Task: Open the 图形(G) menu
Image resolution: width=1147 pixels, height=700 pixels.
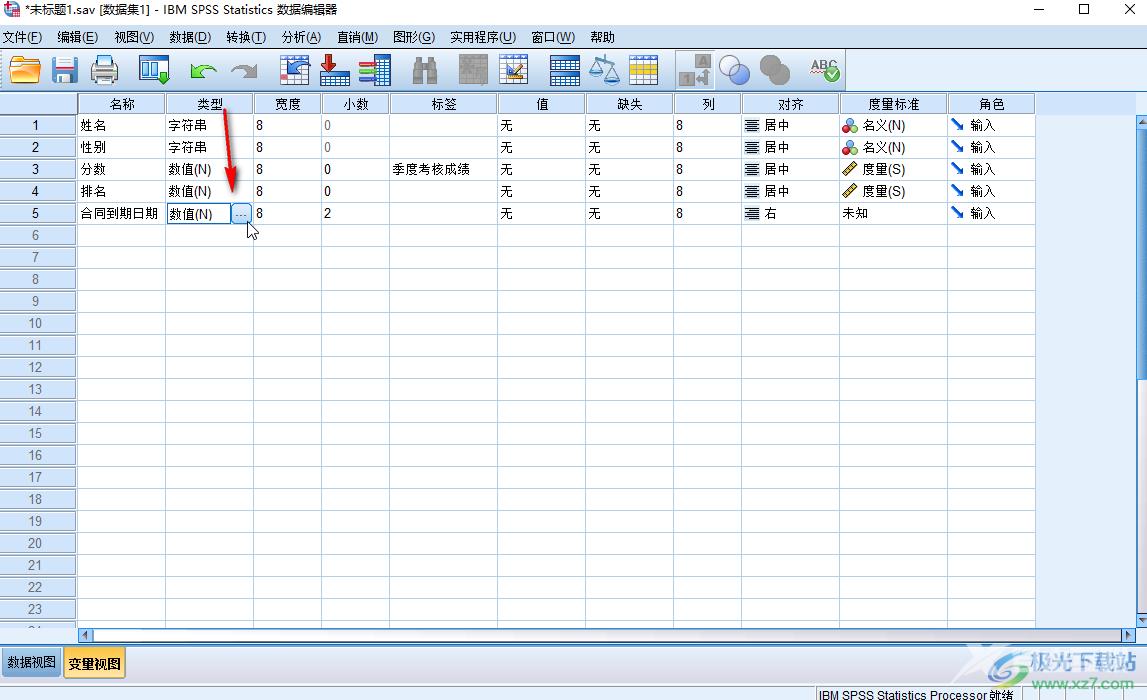Action: pyautogui.click(x=414, y=37)
